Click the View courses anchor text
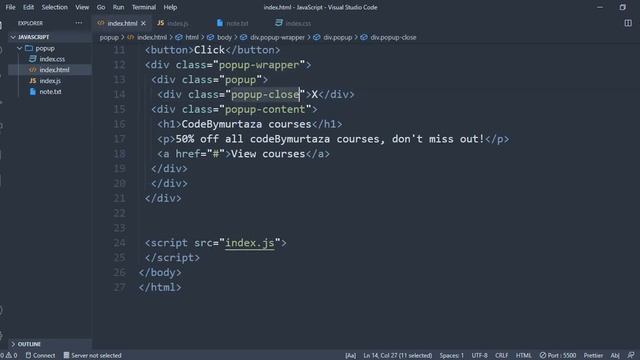This screenshot has height=360, width=640. [268, 154]
